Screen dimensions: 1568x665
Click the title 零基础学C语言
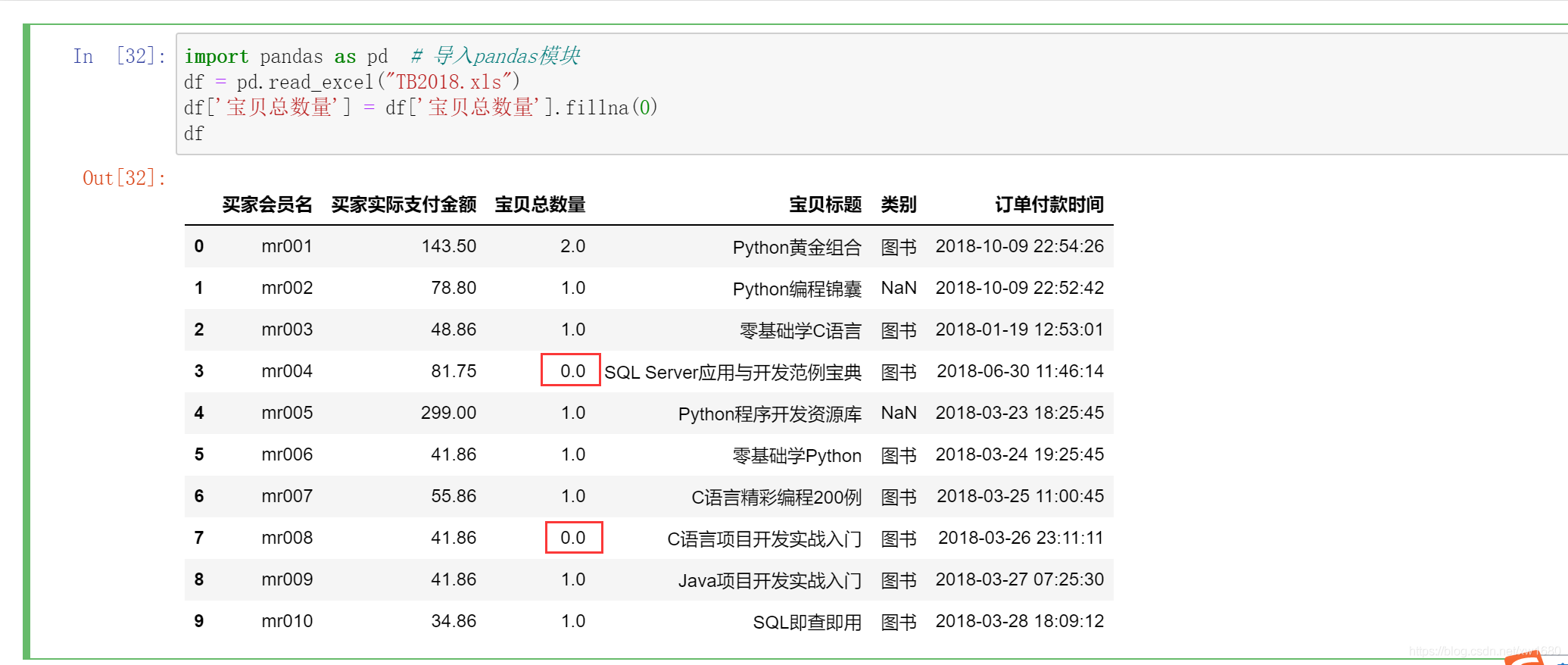(x=801, y=330)
